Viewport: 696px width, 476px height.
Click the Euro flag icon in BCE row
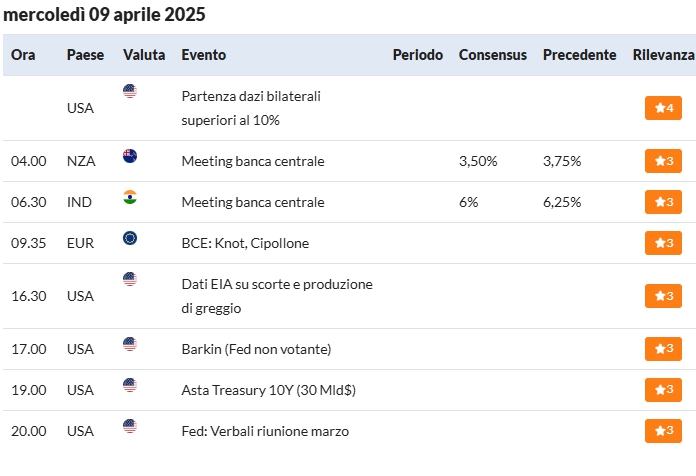click(130, 238)
